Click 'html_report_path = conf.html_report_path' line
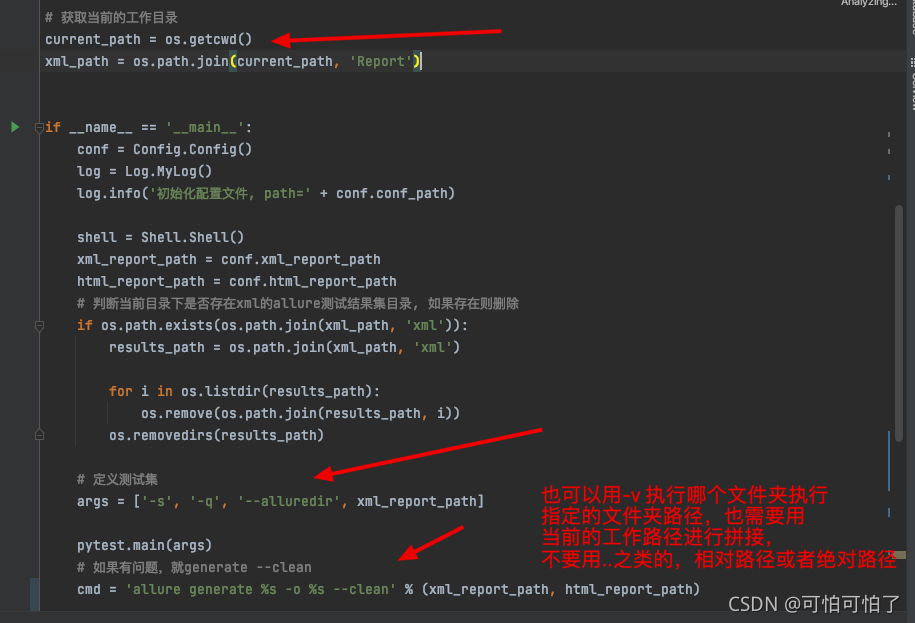The width and height of the screenshot is (915, 623). 236,282
